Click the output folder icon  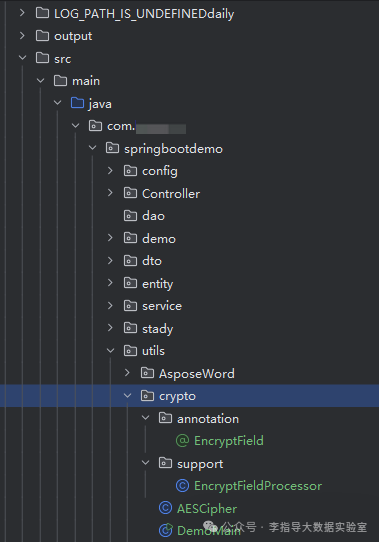[x=43, y=36]
